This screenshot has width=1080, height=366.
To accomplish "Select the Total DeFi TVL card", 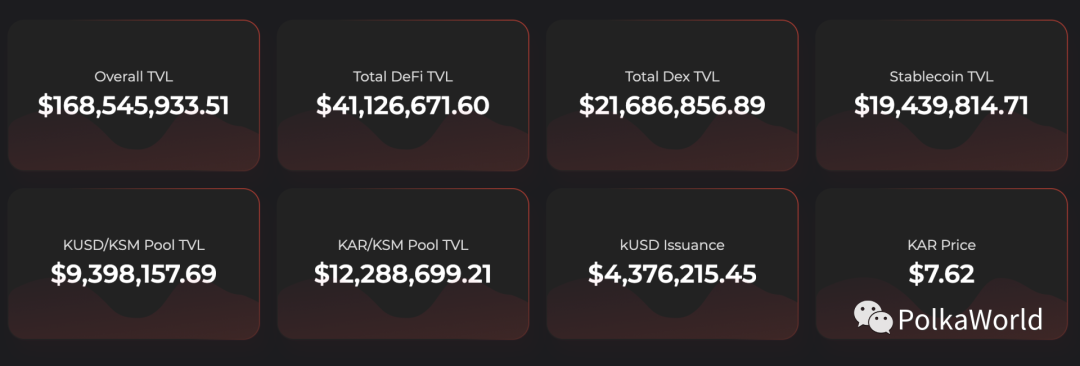I will pyautogui.click(x=403, y=95).
